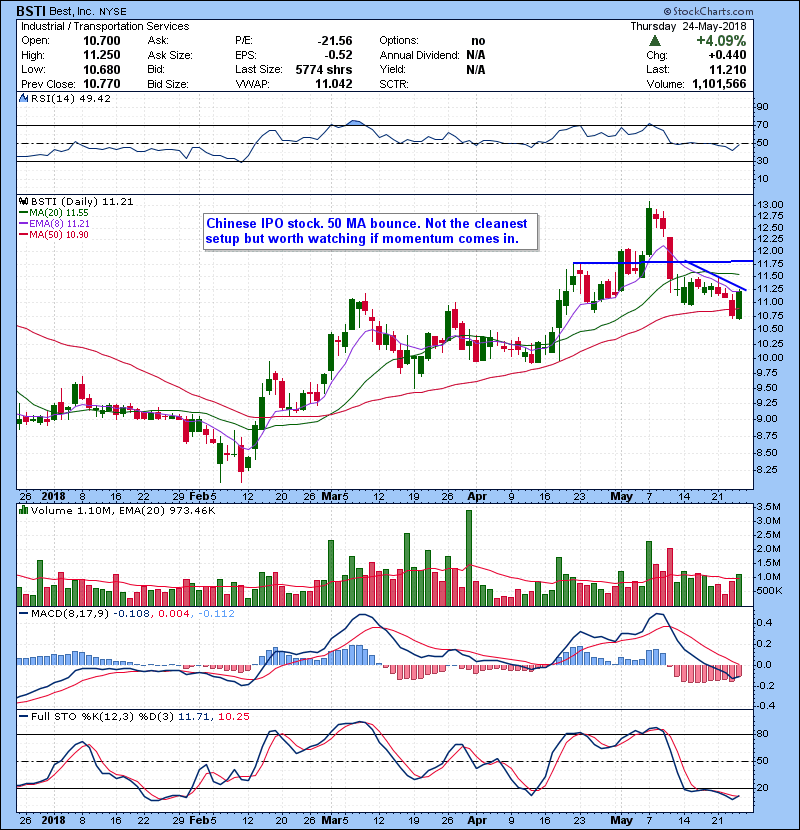Viewport: 800px width, 830px height.
Task: Click the percent change "+4.09%"
Action: click(721, 41)
